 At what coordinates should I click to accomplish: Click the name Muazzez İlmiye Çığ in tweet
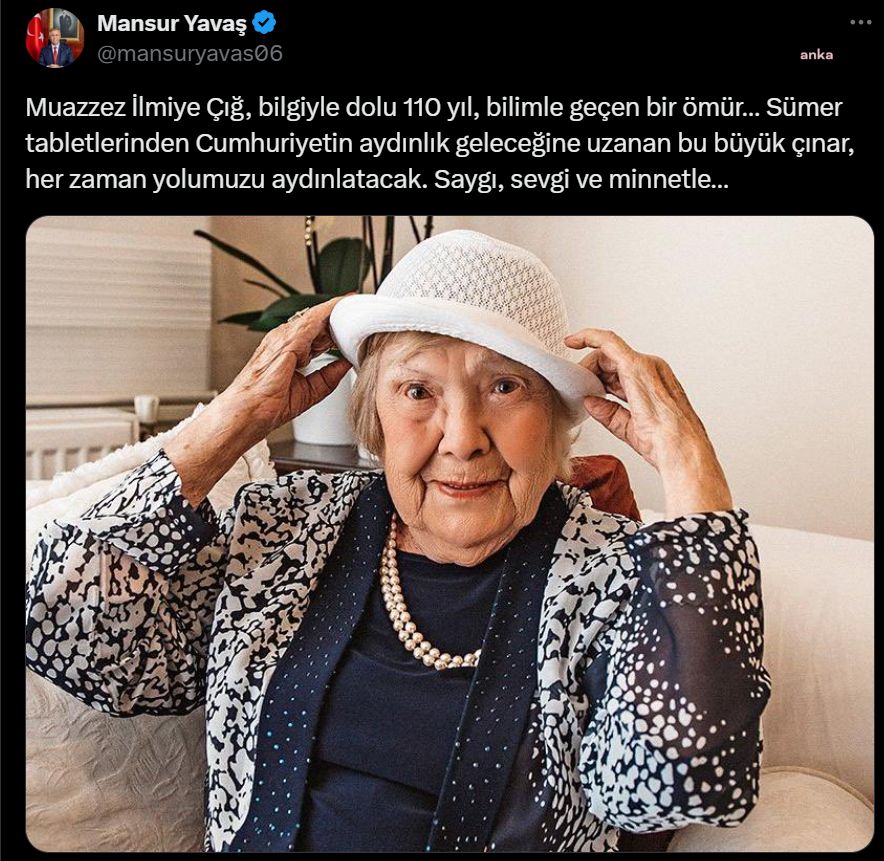[138, 108]
